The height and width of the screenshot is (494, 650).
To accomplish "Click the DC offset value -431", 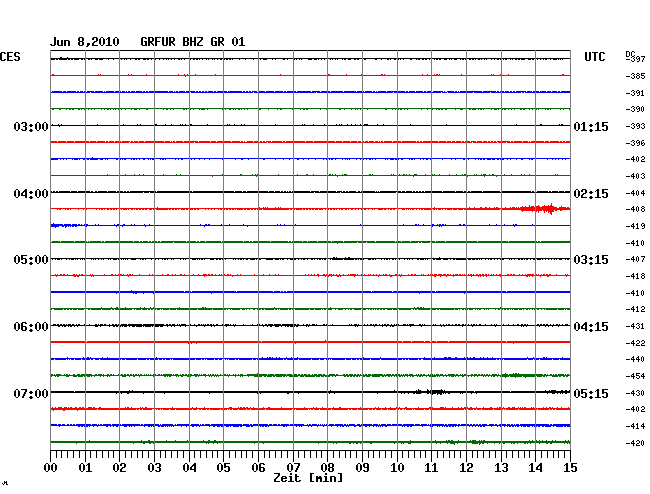I will click(635, 326).
